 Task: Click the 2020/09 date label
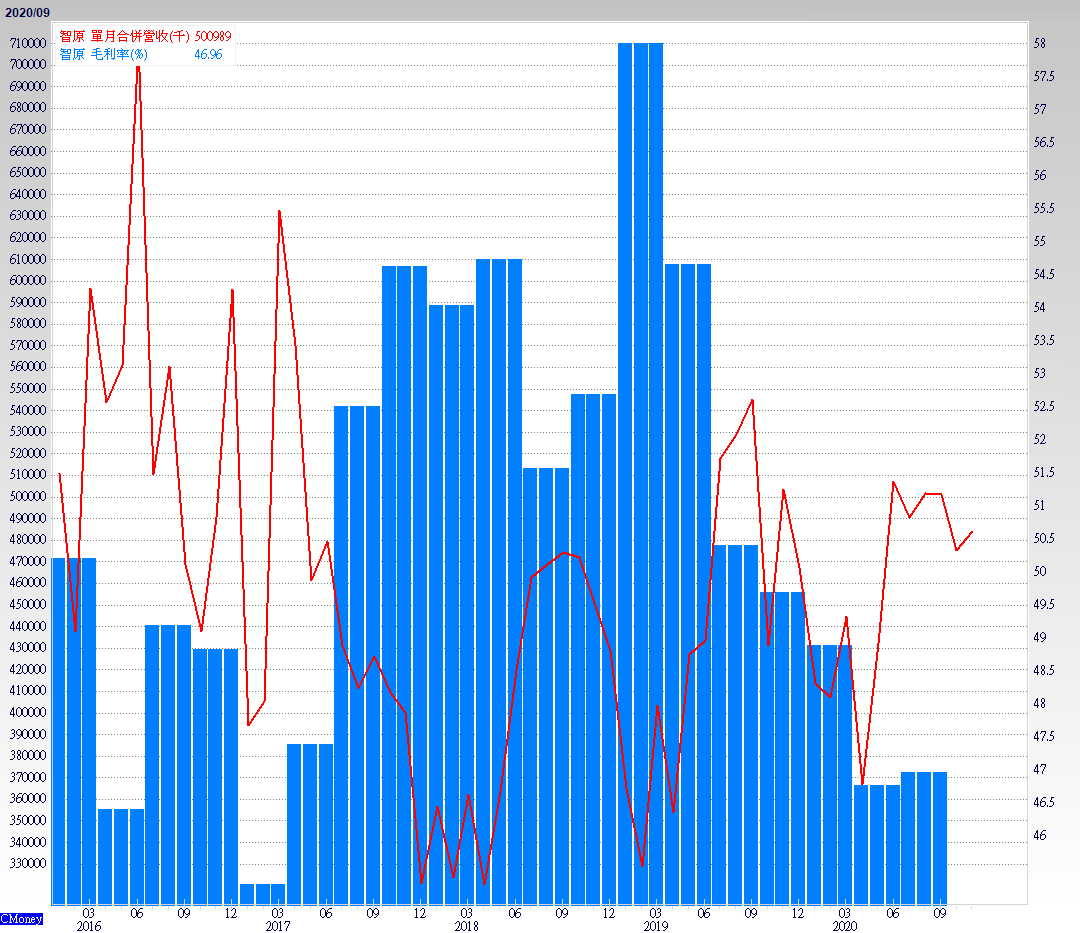pos(26,12)
